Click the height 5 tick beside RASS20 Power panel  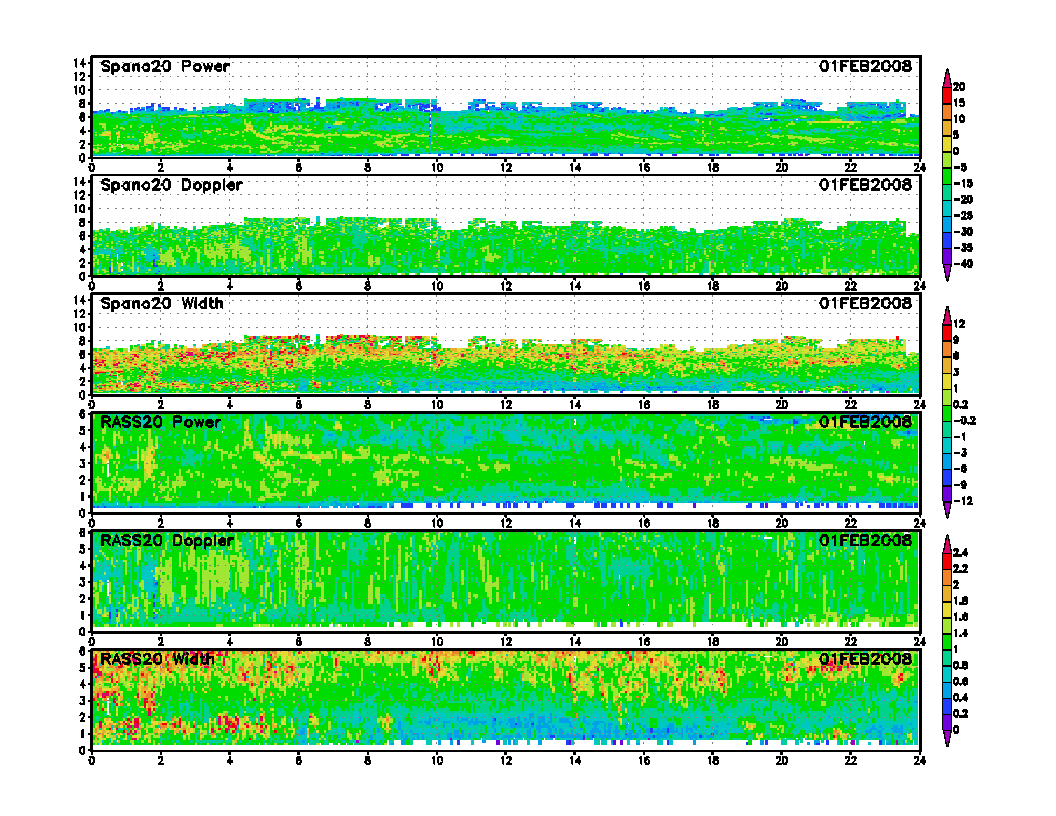pyautogui.click(x=83, y=430)
